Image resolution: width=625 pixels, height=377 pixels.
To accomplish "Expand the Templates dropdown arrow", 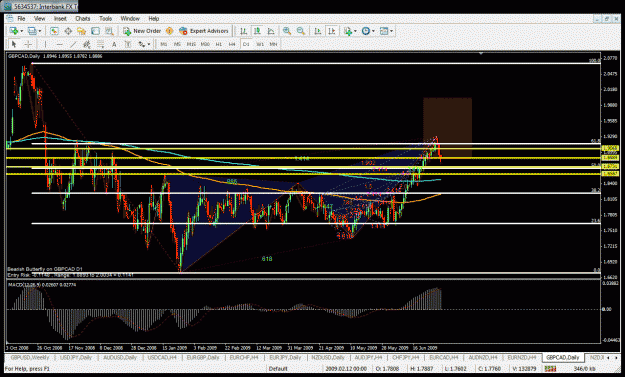I will point(391,31).
